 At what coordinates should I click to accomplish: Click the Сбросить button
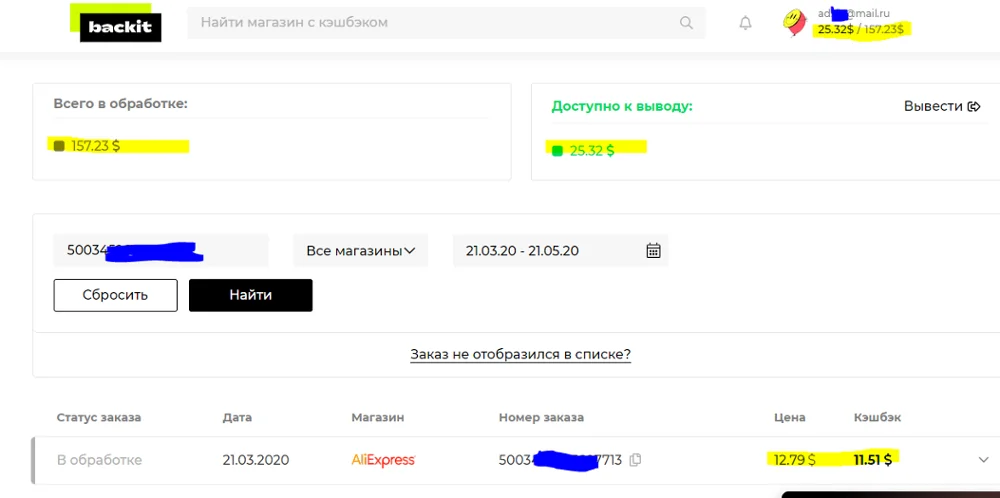pyautogui.click(x=115, y=295)
